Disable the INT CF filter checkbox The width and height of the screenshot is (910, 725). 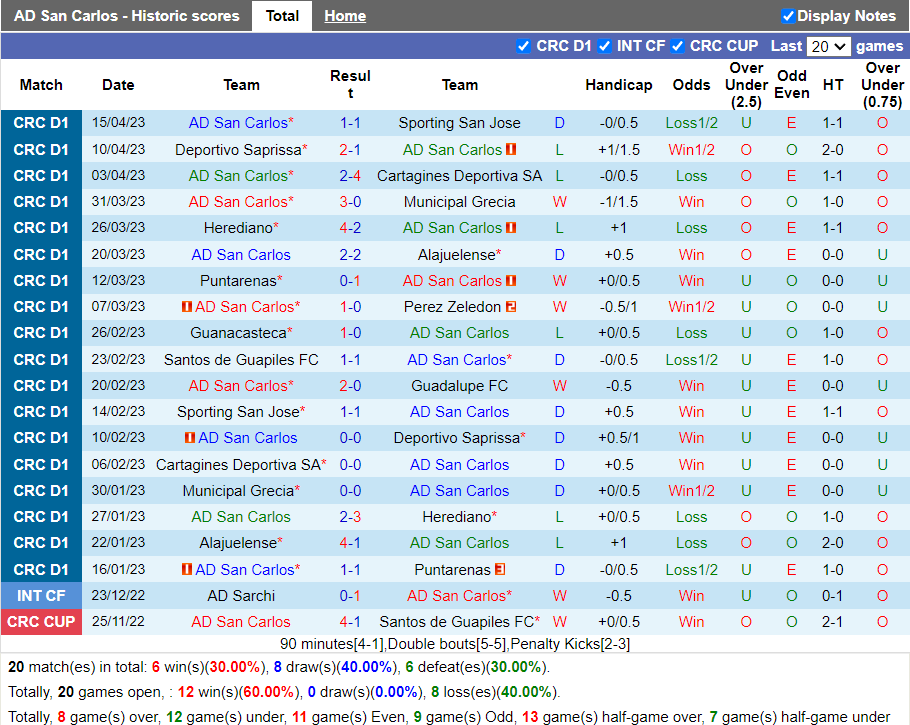(604, 46)
